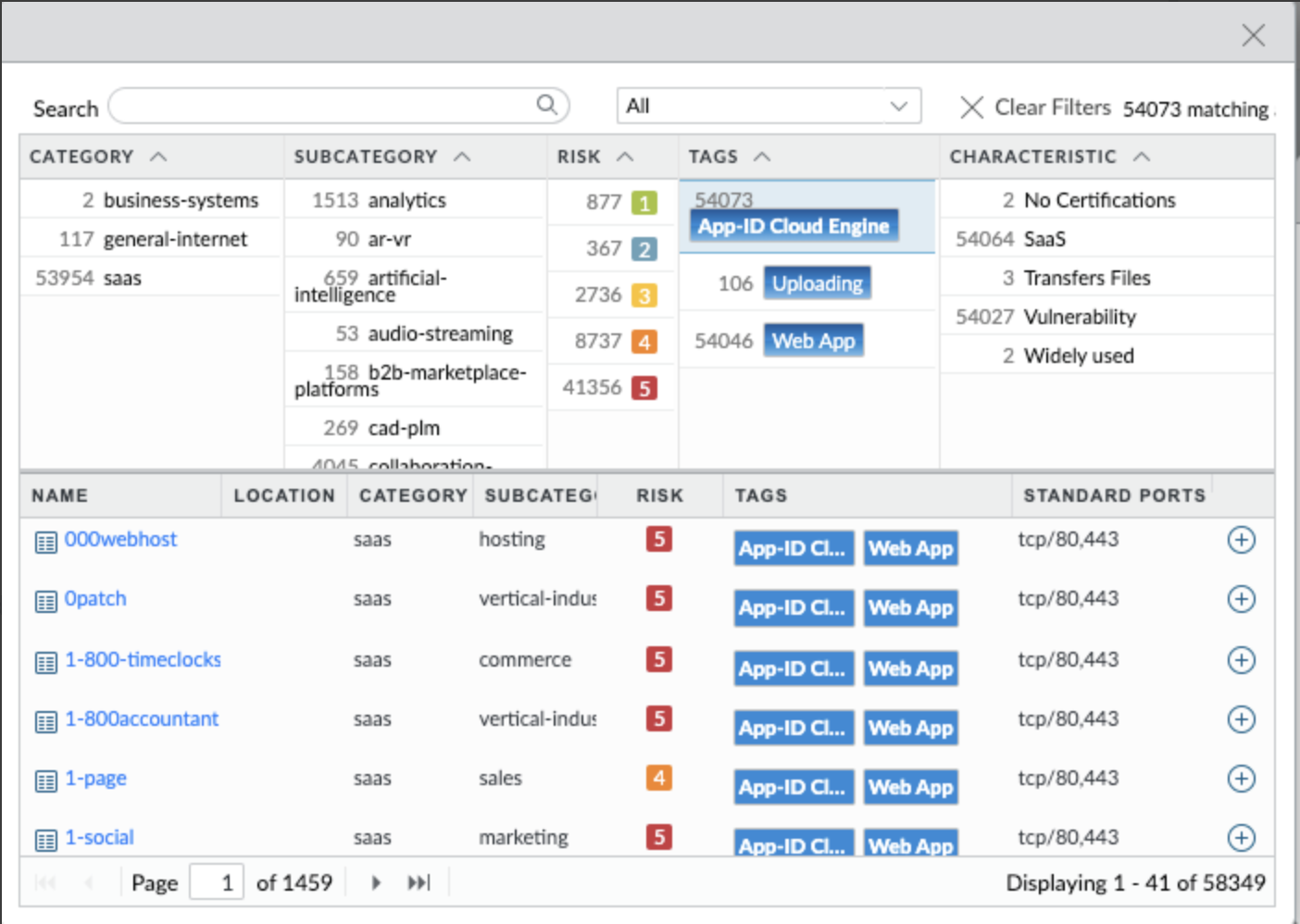Screen dimensions: 1300x924
Task: Filter by risk level 2 badge
Action: [x=644, y=248]
